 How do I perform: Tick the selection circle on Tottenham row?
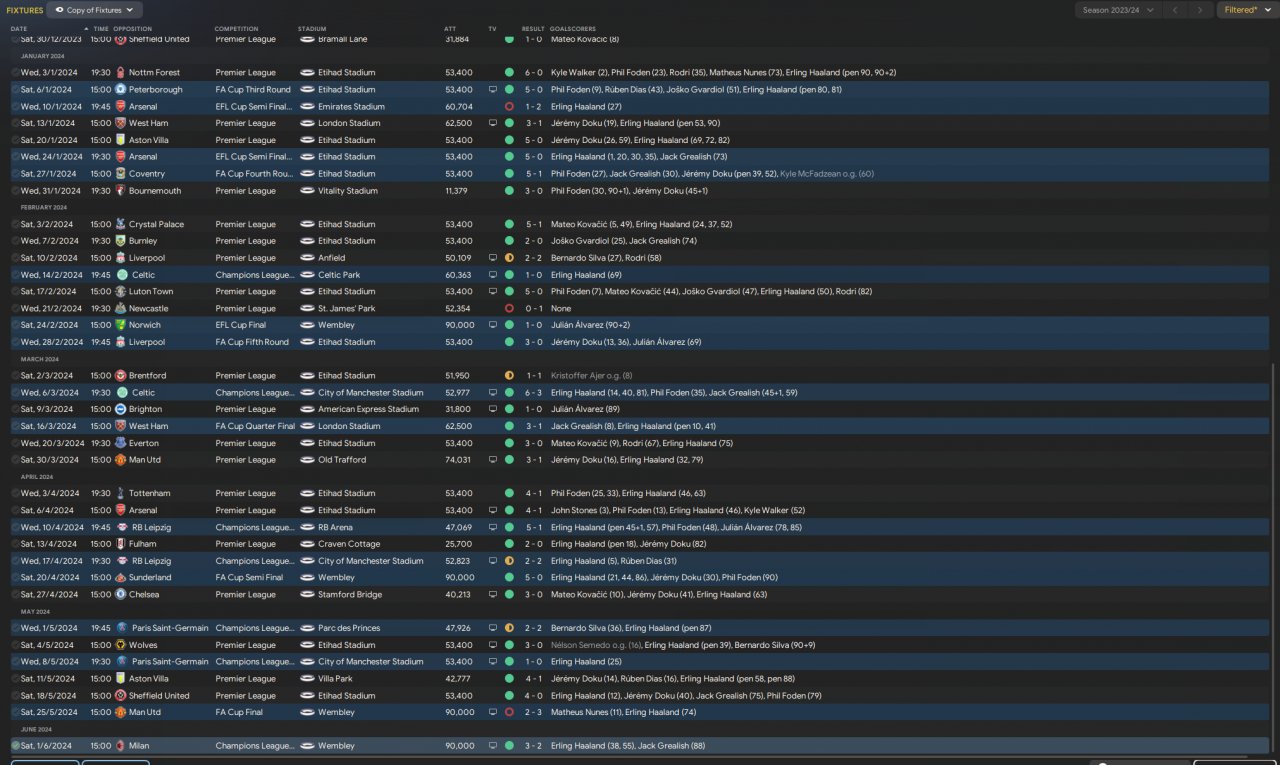15,494
